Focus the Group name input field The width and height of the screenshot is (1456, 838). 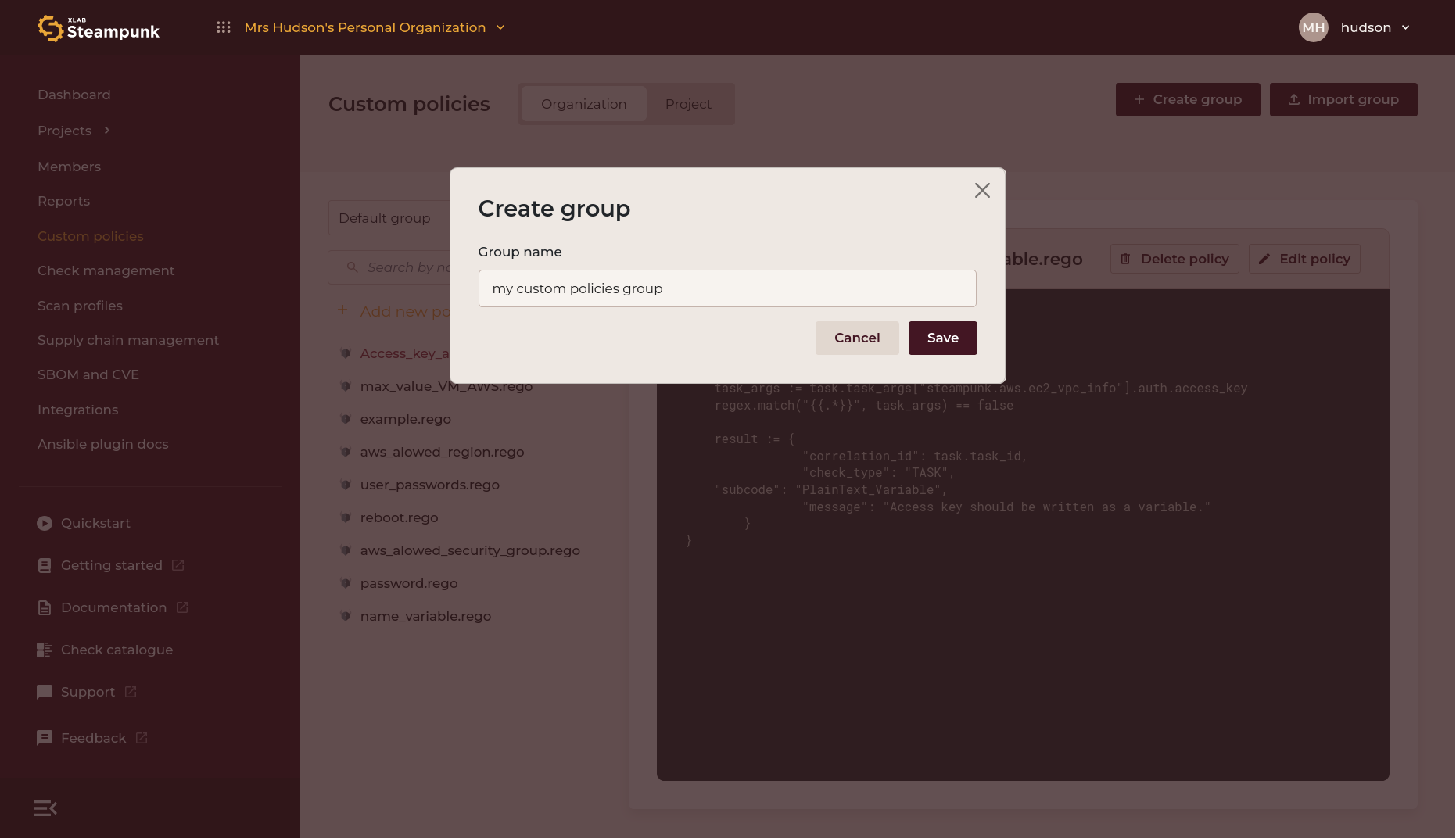pos(727,288)
